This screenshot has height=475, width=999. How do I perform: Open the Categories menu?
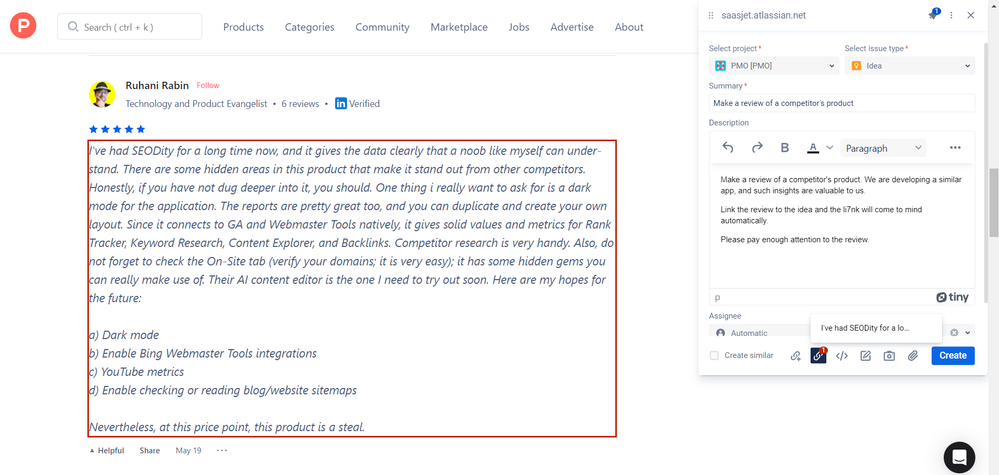pos(310,27)
